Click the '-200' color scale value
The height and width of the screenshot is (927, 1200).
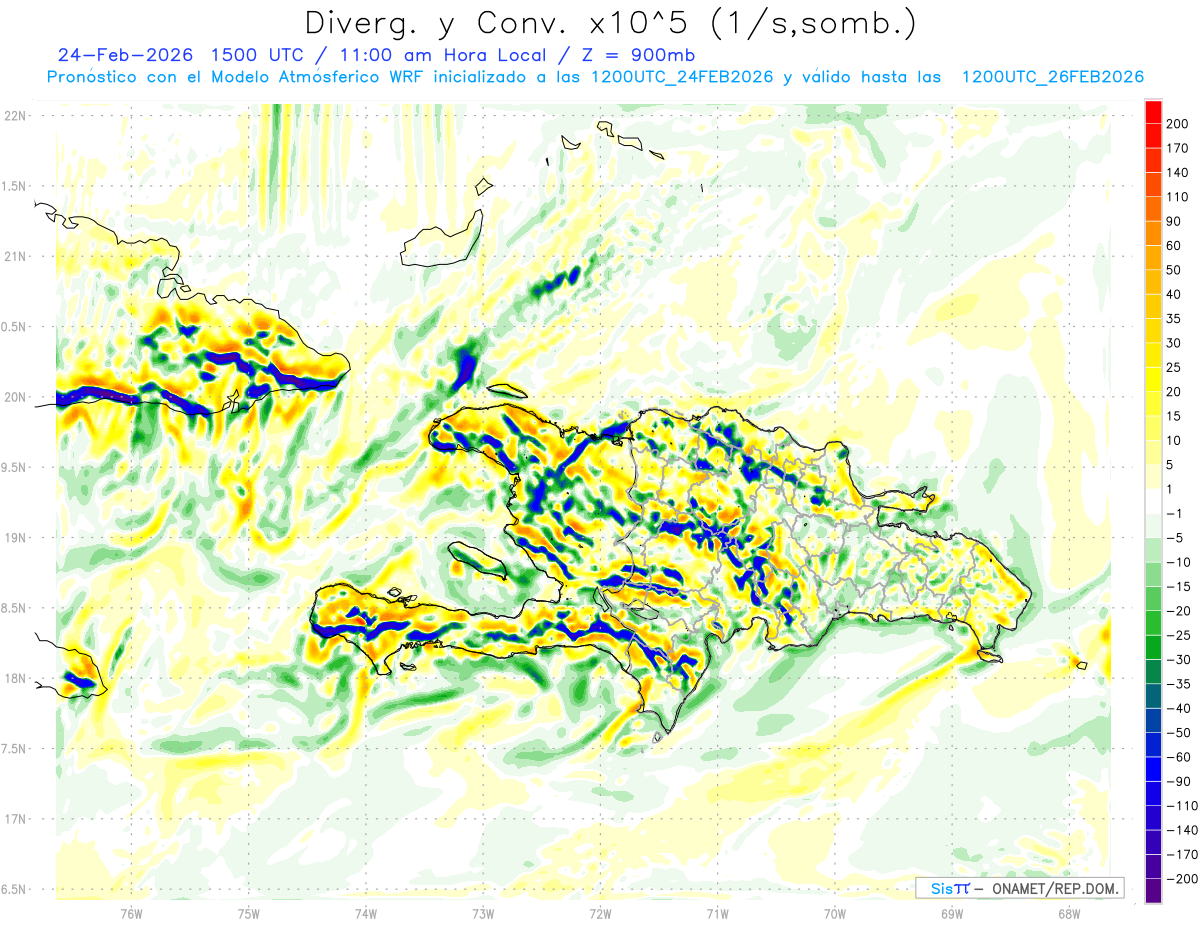coord(1182,878)
